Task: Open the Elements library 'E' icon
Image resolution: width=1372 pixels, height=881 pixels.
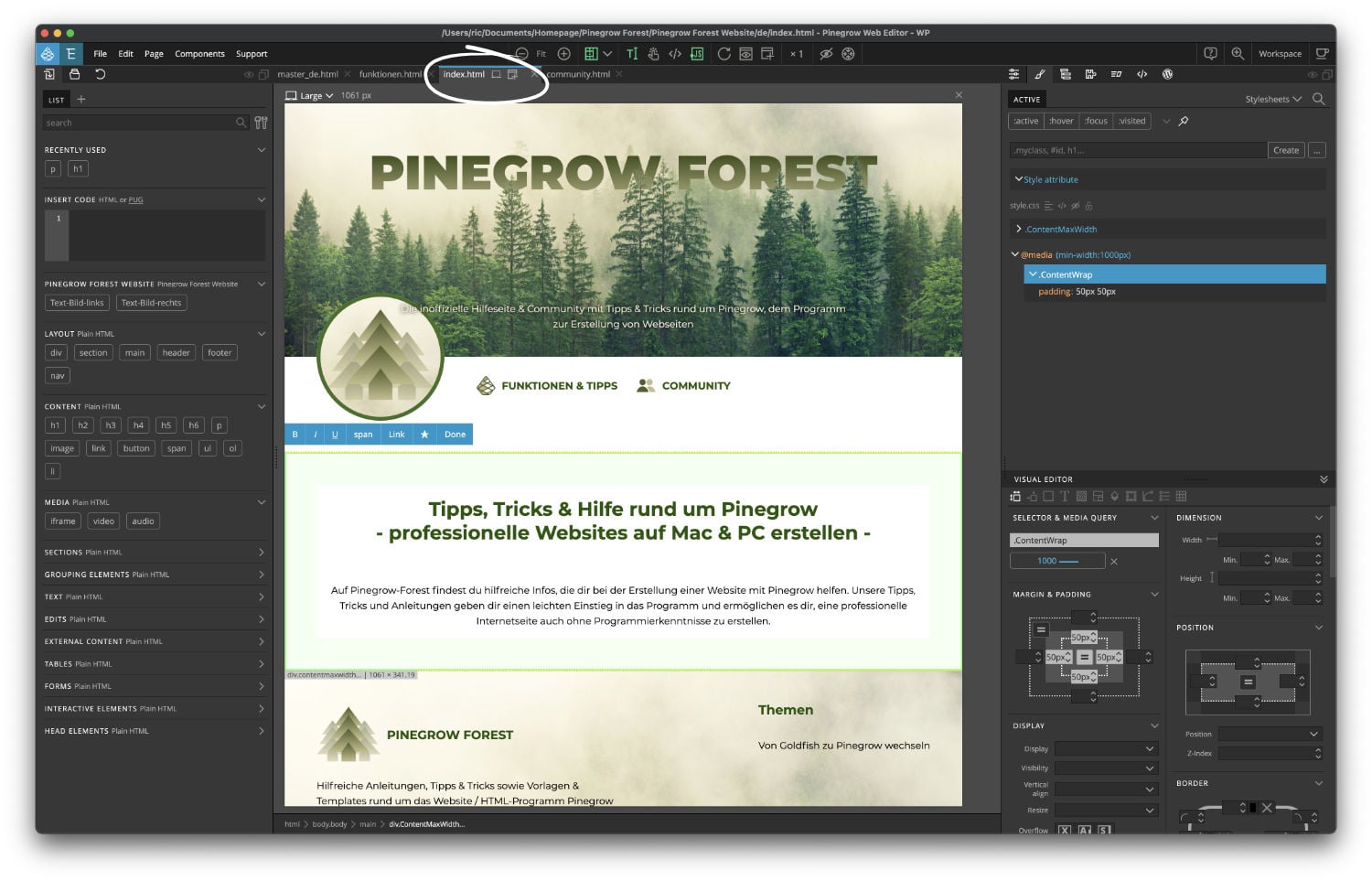Action: click(70, 54)
